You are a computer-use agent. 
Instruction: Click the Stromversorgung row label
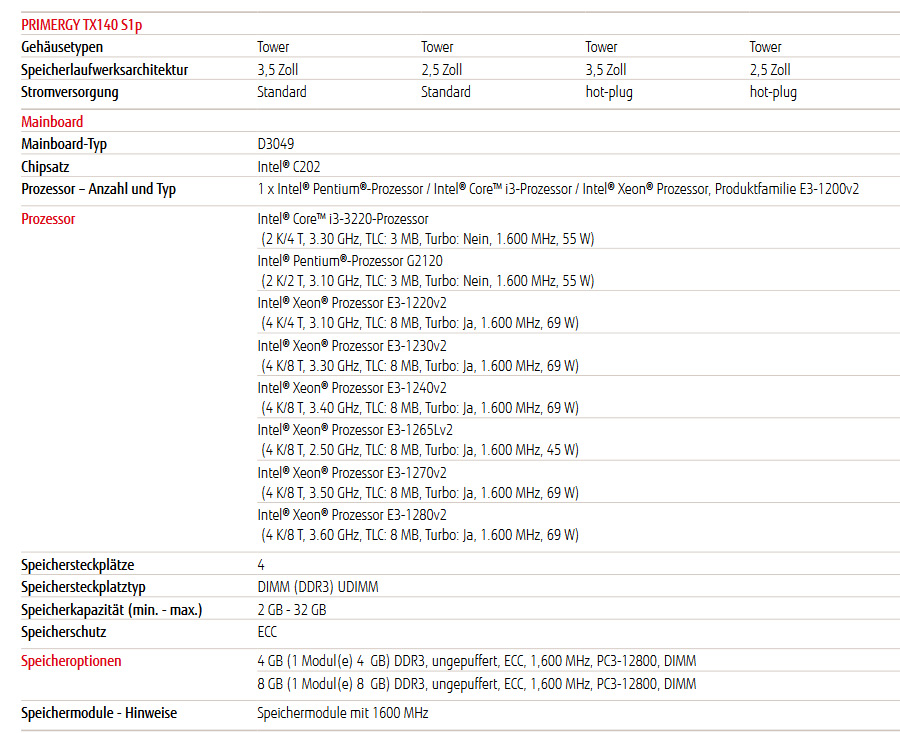[x=70, y=92]
